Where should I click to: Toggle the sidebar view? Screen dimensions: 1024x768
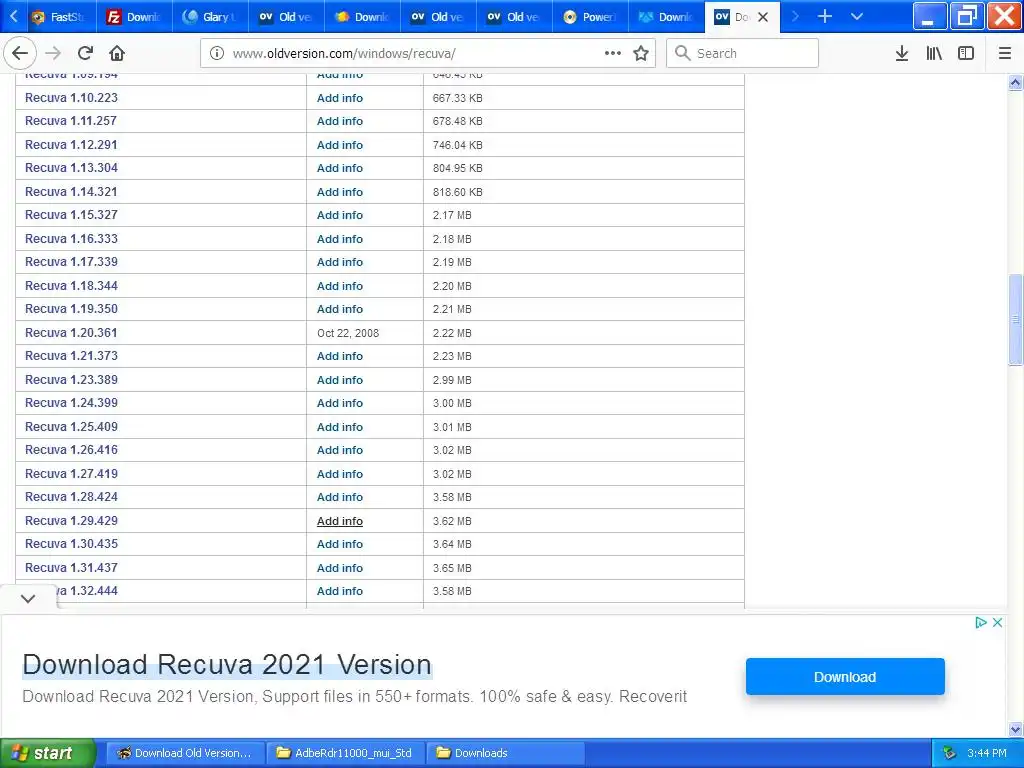pyautogui.click(x=966, y=53)
